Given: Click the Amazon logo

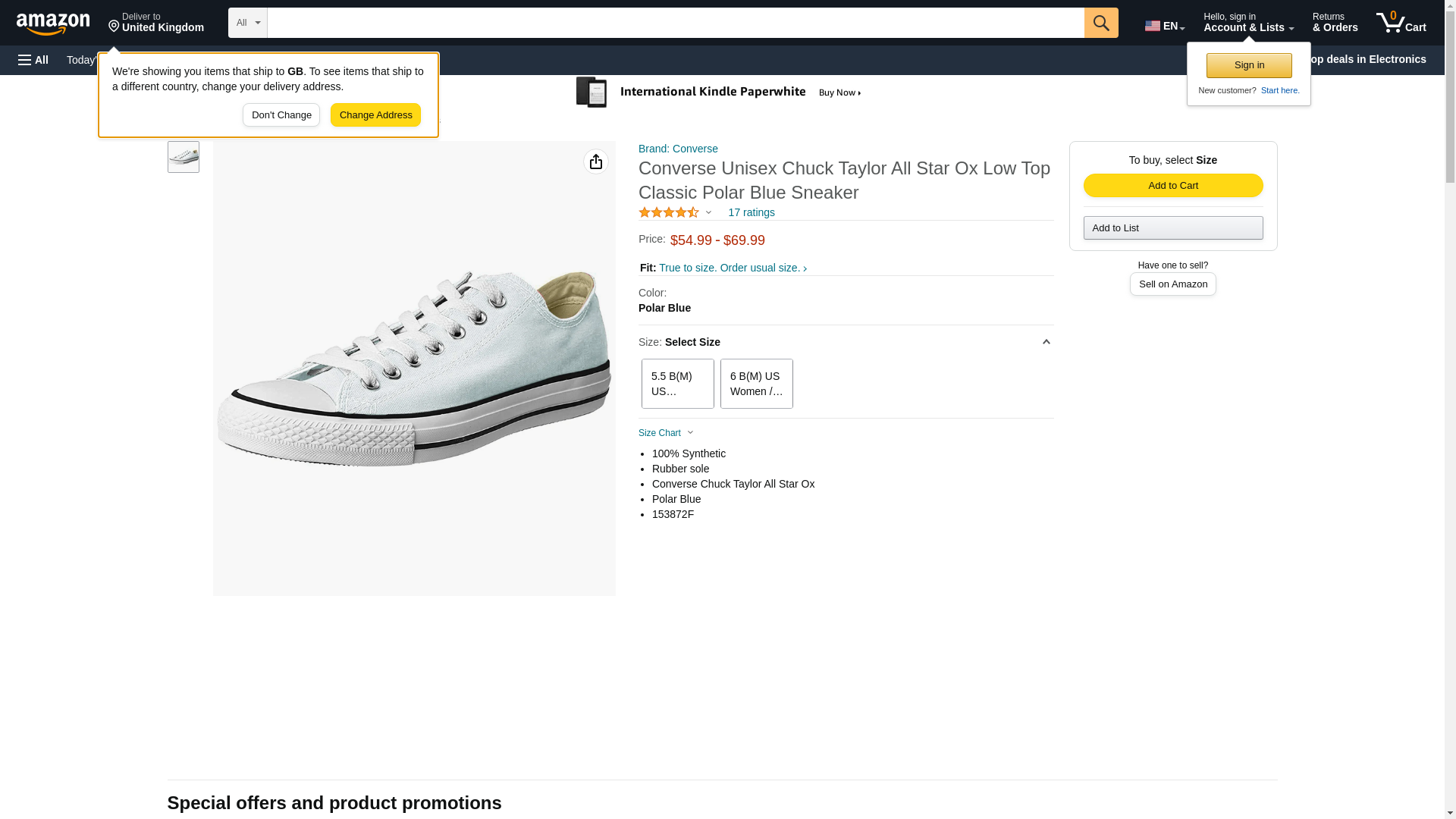Looking at the screenshot, I should tap(53, 24).
